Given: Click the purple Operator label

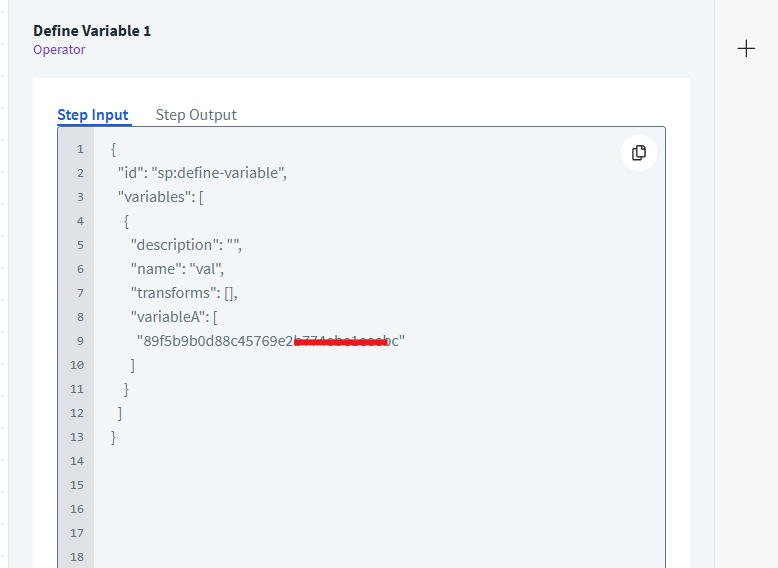Looking at the screenshot, I should (59, 50).
